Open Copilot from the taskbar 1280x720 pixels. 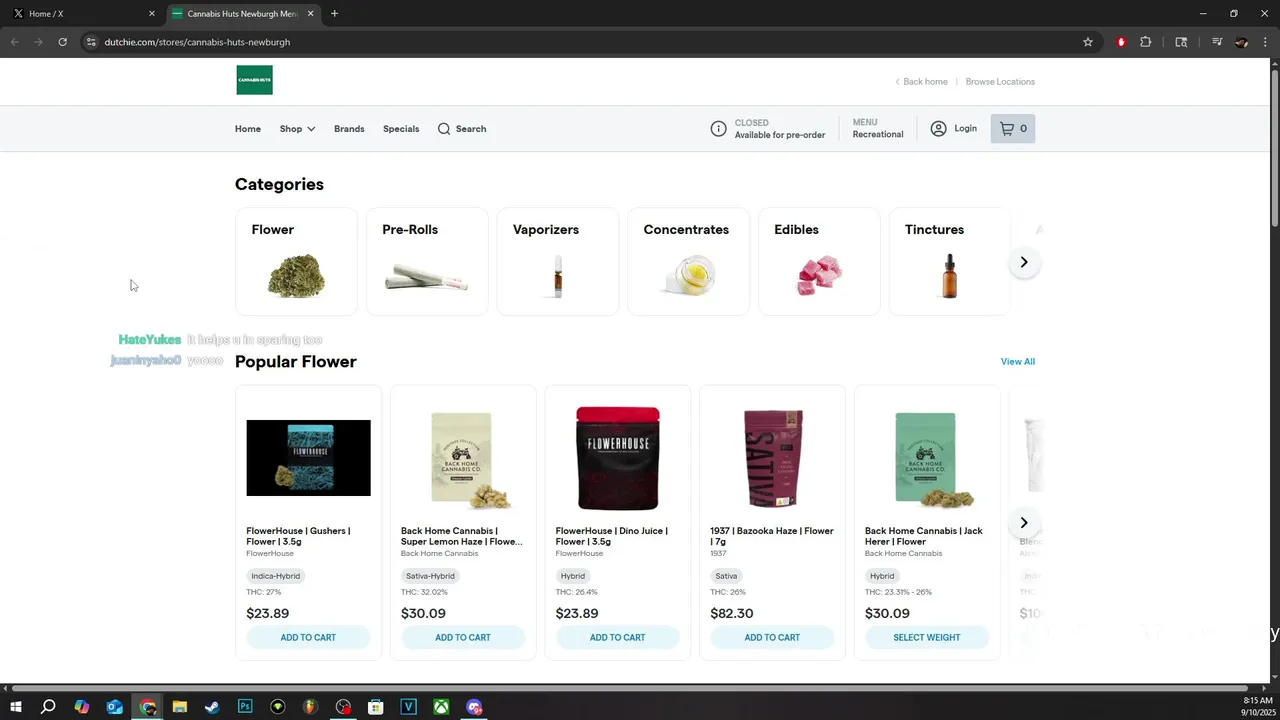[82, 707]
